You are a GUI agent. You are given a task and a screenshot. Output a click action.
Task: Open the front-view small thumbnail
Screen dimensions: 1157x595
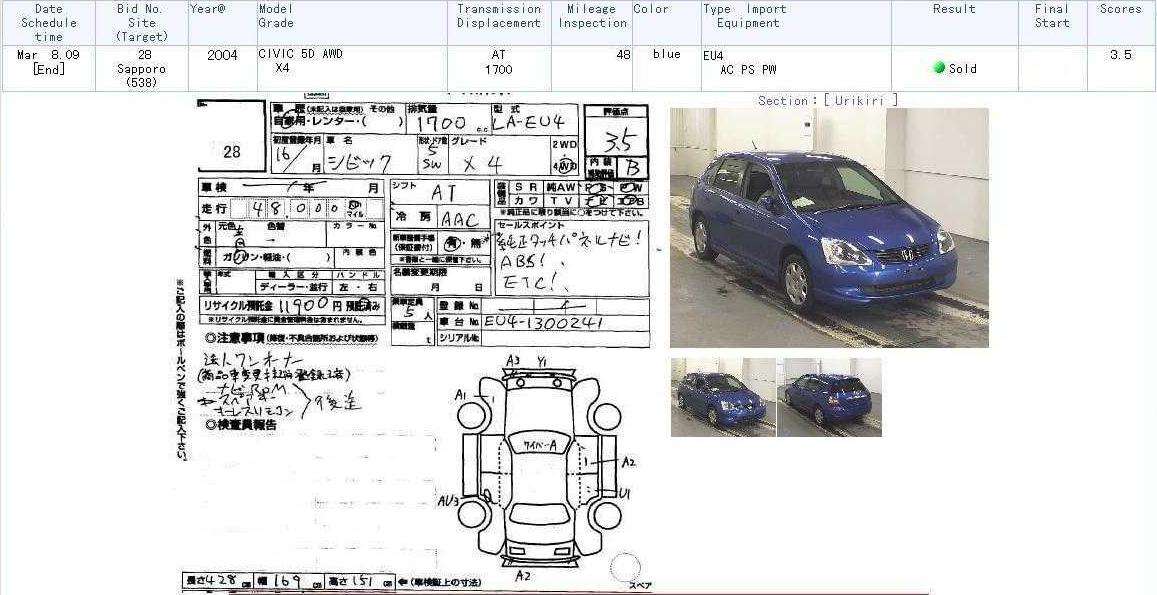tap(723, 397)
